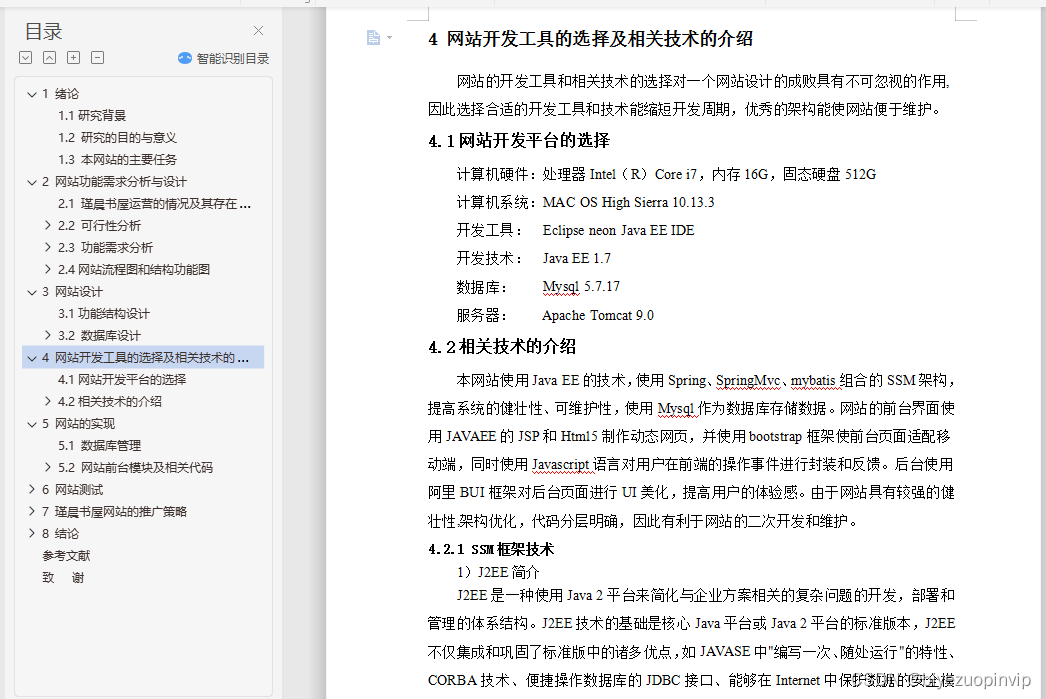
Task: Click the underlined word SpringMvc
Action: click(748, 380)
